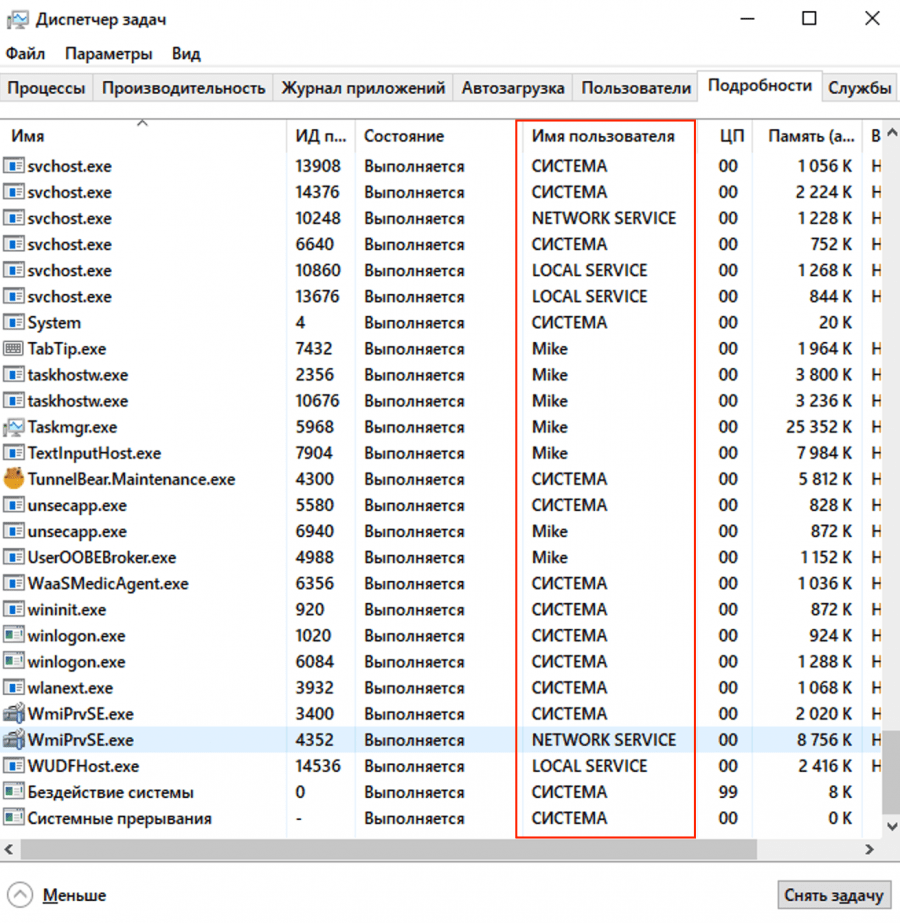The width and height of the screenshot is (900, 923).
Task: Click the wlanext.exe process icon
Action: tap(14, 688)
